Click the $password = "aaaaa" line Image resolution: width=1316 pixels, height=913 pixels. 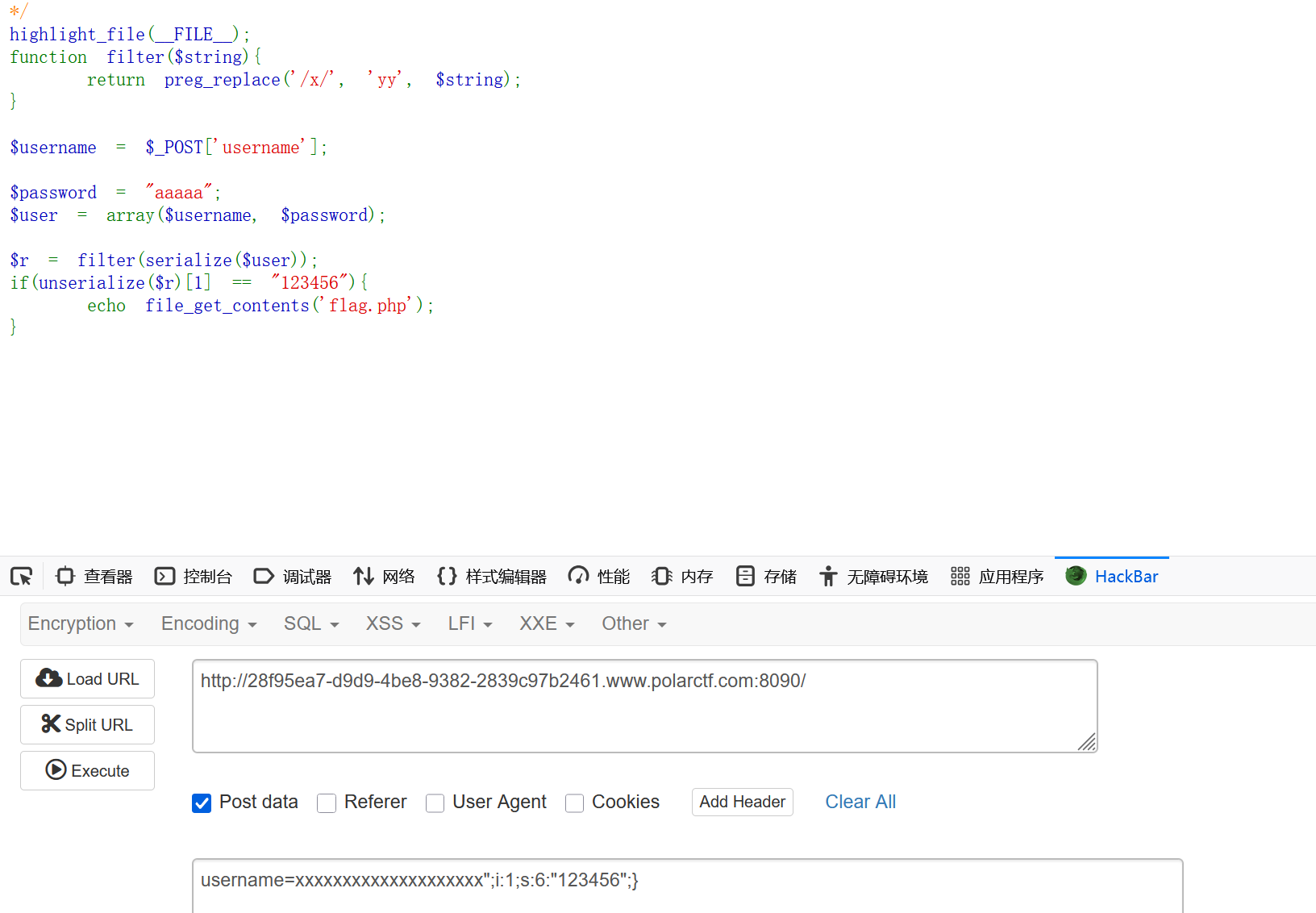click(x=115, y=192)
